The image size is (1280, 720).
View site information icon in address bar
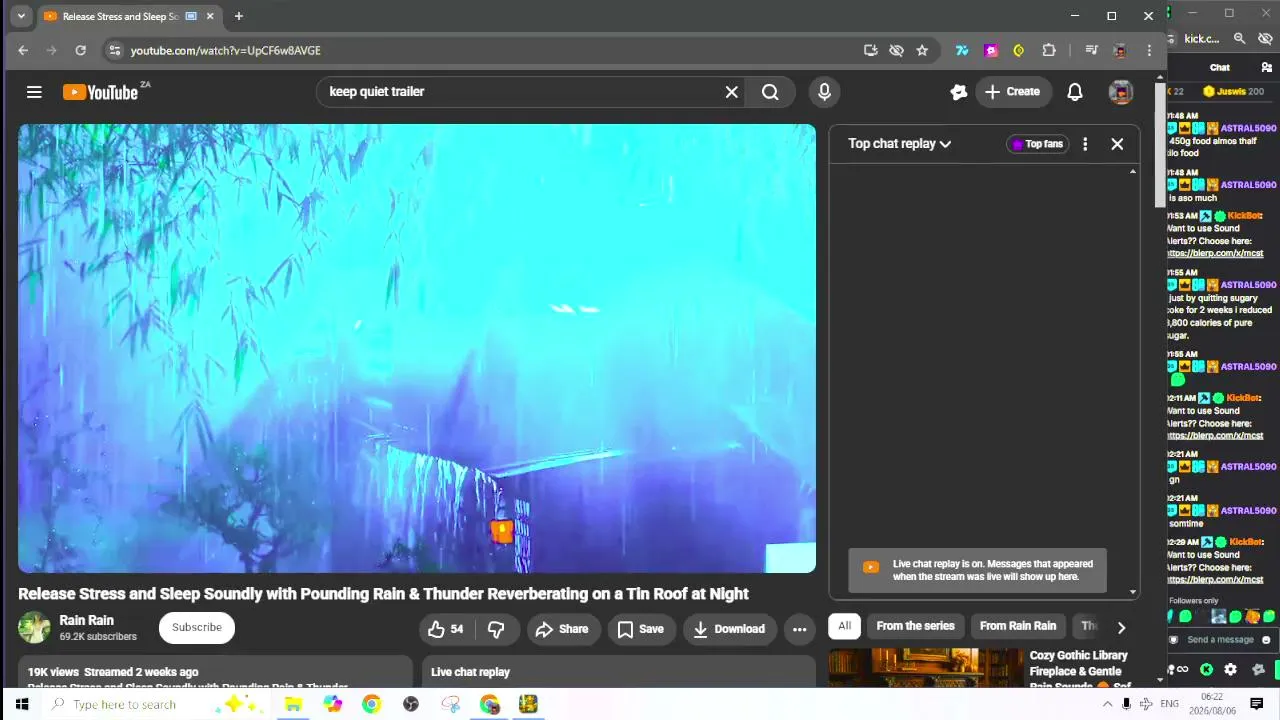(x=115, y=50)
